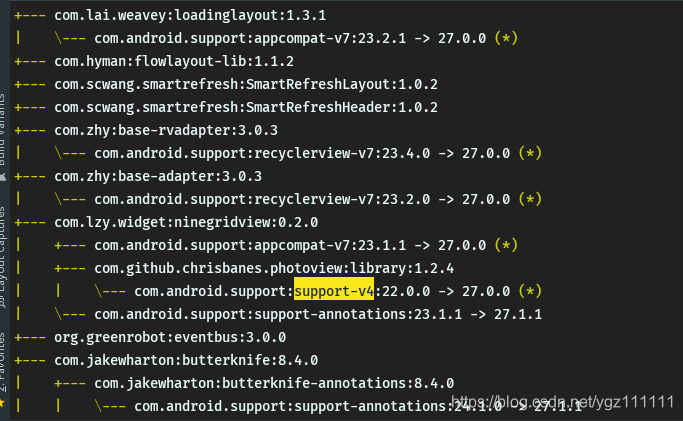Click the chrisbanes photoview library:1.2.4 line
683x421 pixels.
pos(274,269)
